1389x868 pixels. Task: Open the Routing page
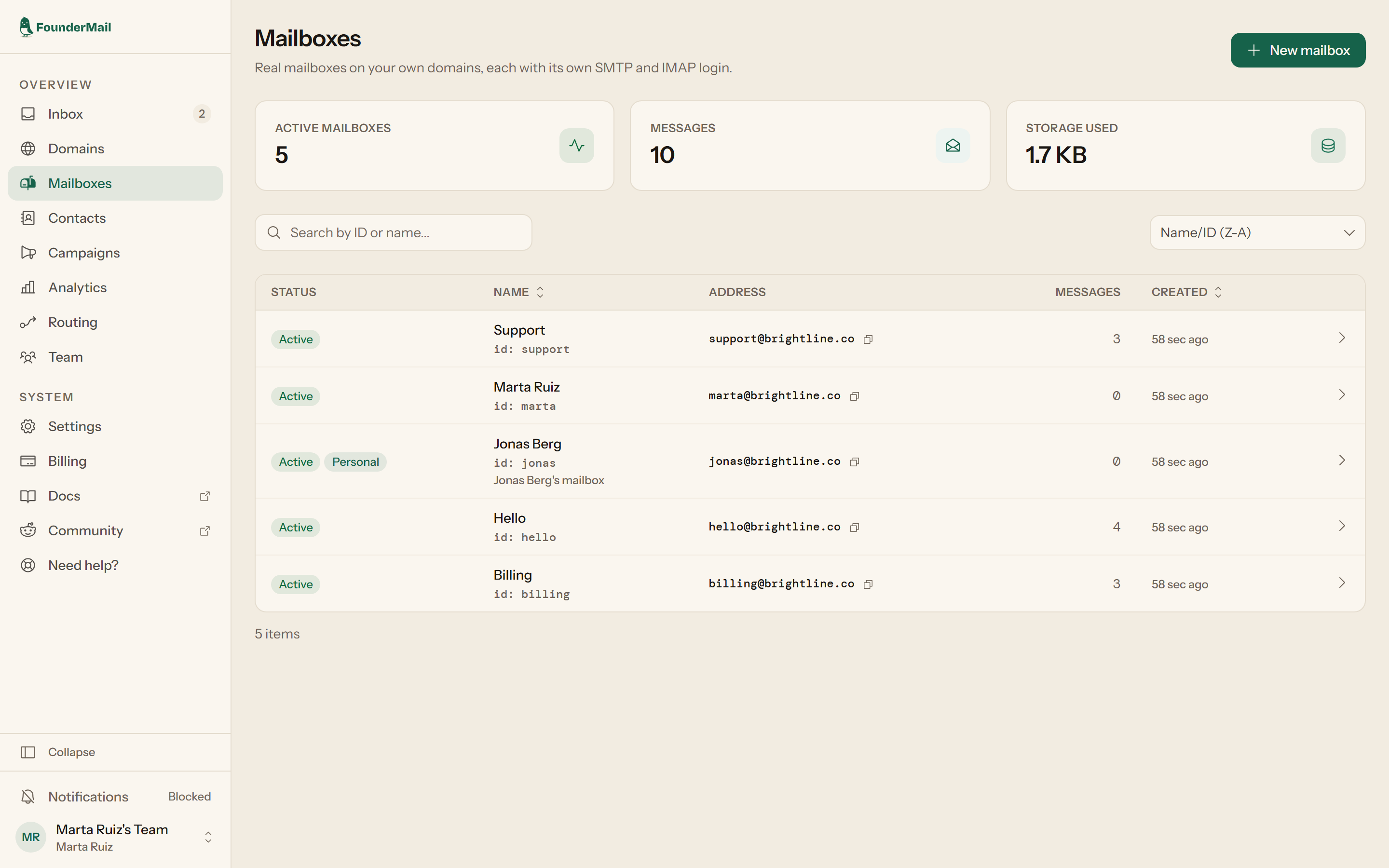click(115, 322)
